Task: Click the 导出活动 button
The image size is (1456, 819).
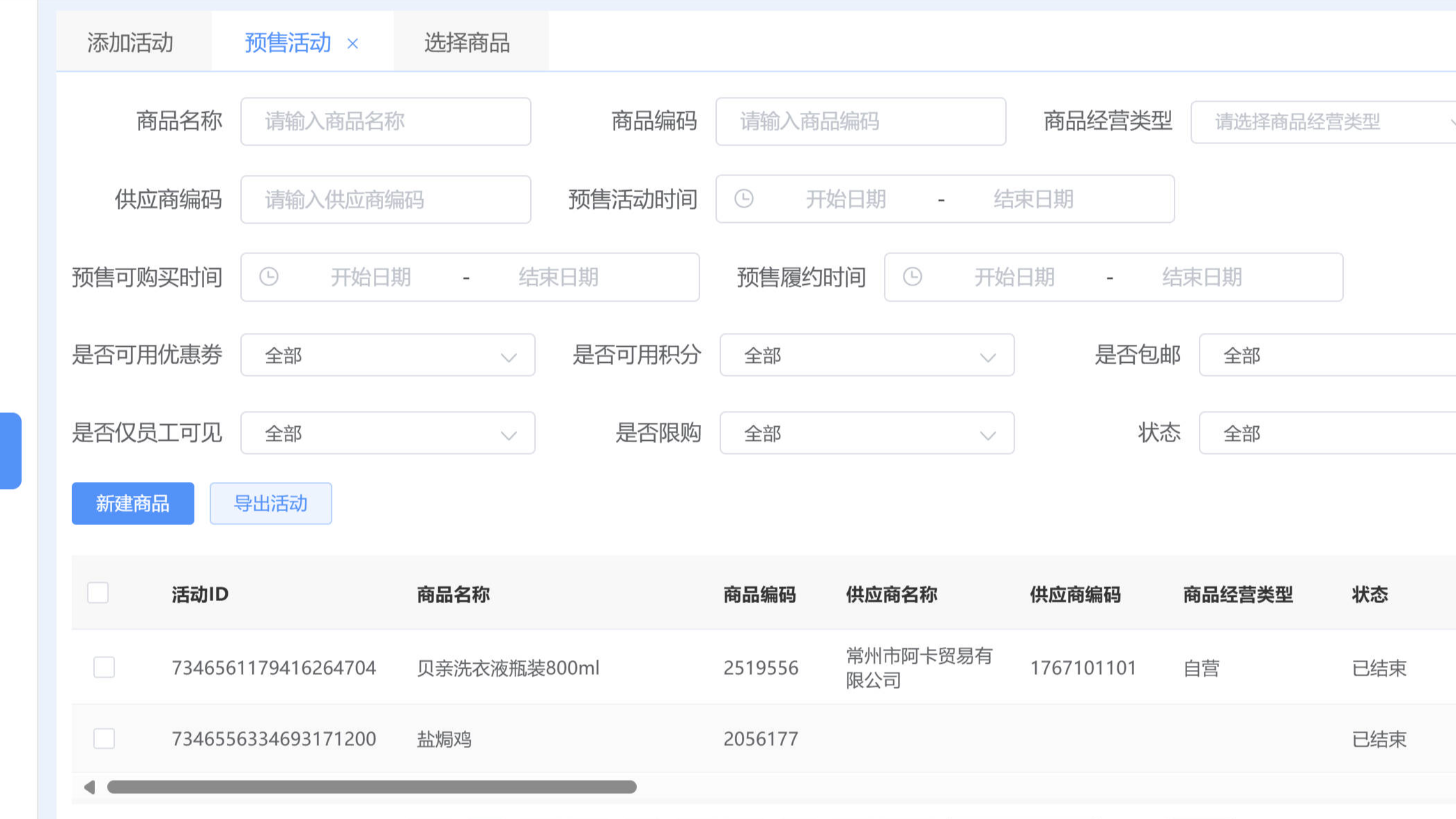Action: pyautogui.click(x=270, y=504)
